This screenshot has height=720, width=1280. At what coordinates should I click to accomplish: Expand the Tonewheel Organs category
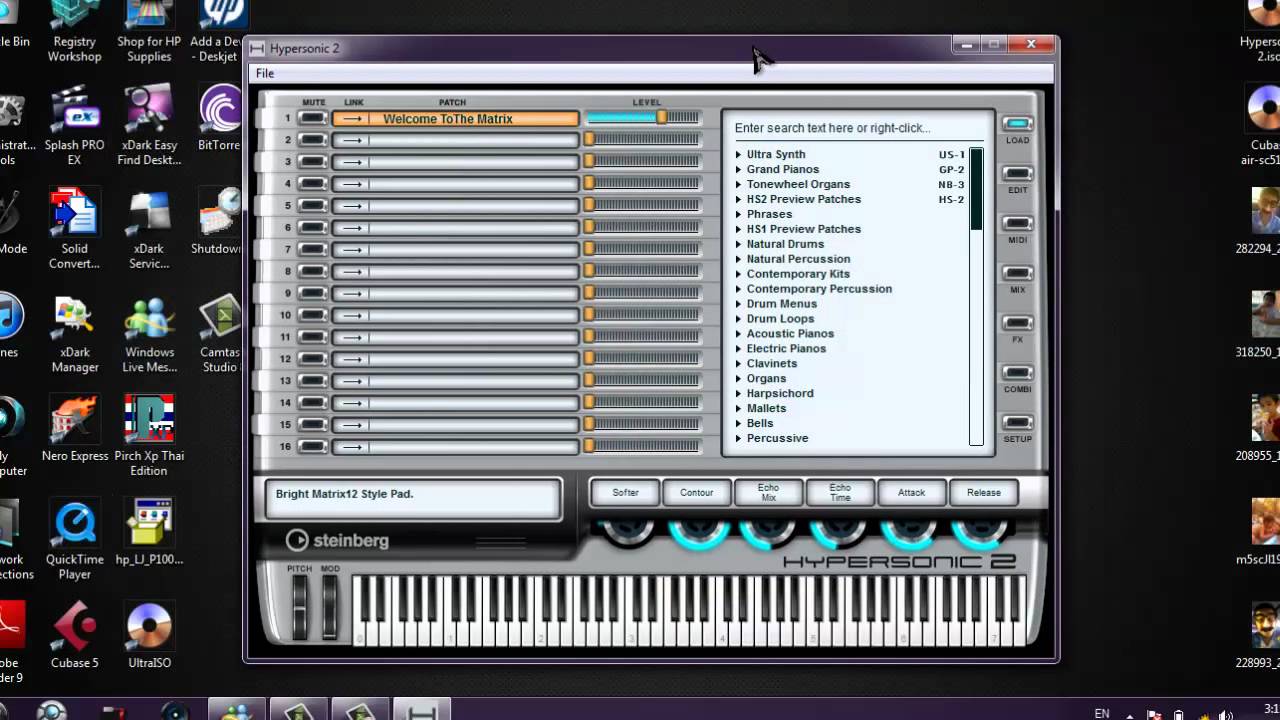pos(739,184)
